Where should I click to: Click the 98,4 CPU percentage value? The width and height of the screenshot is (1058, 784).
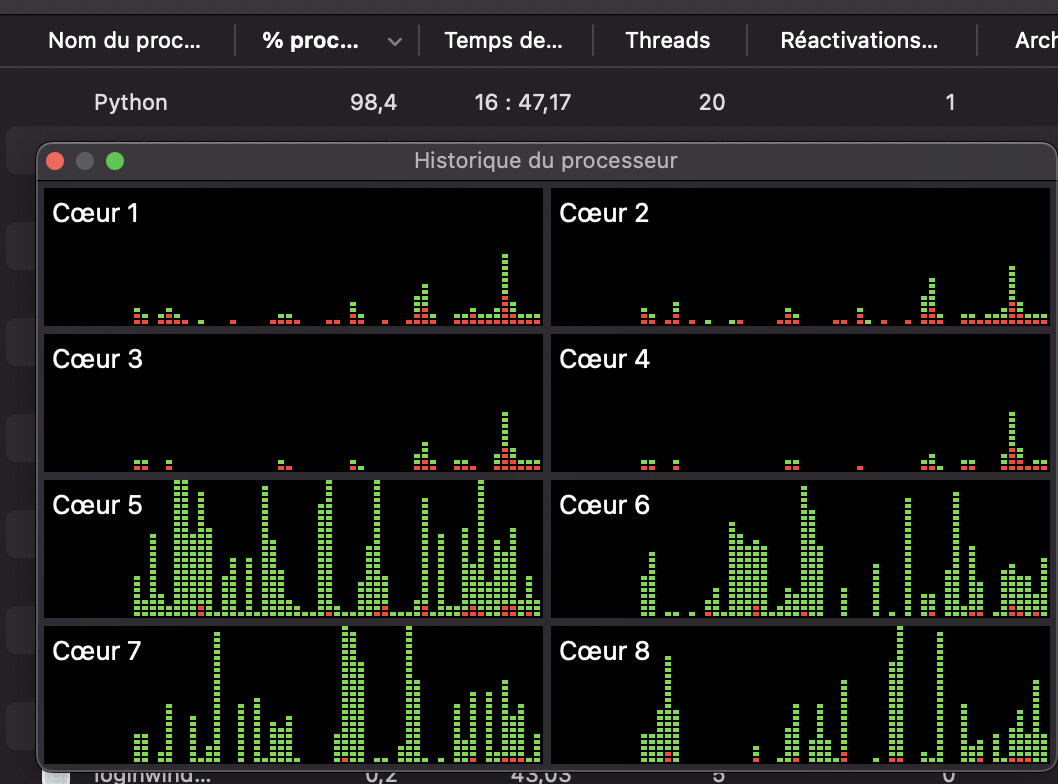[x=373, y=103]
